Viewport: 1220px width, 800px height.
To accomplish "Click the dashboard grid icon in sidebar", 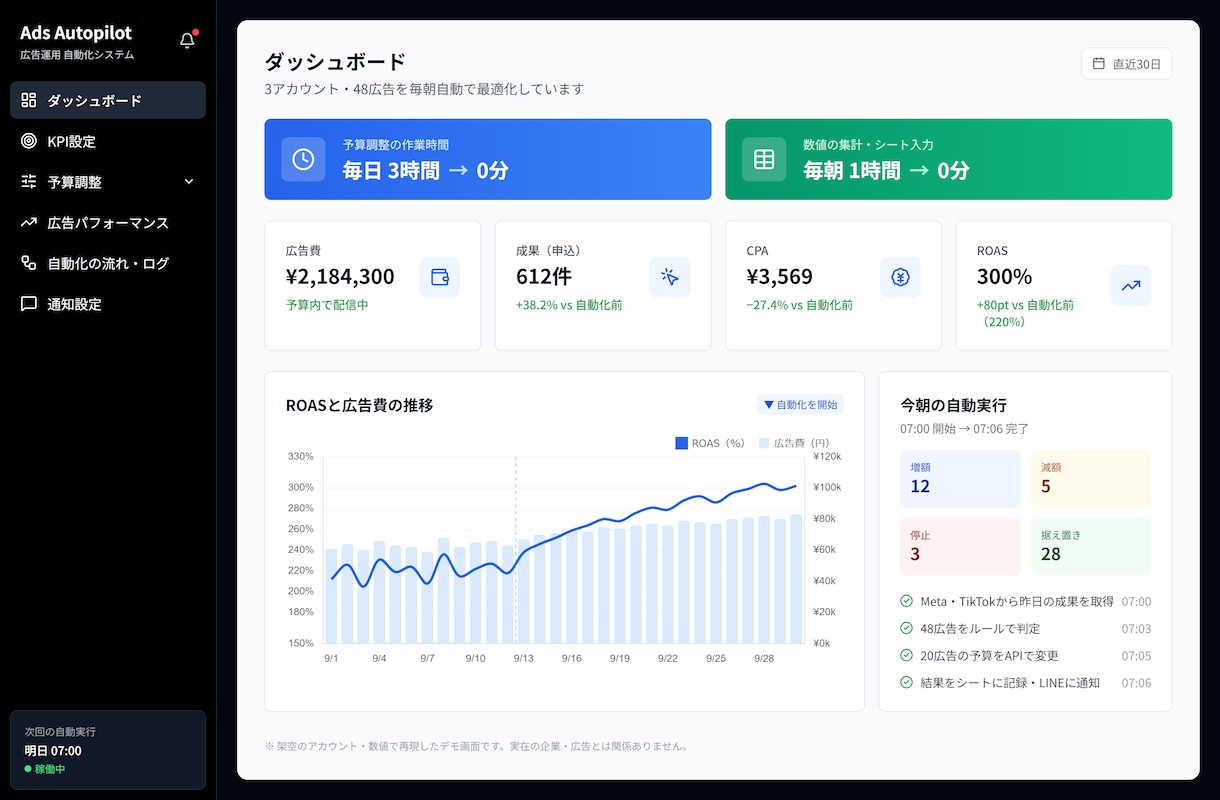I will 28,100.
